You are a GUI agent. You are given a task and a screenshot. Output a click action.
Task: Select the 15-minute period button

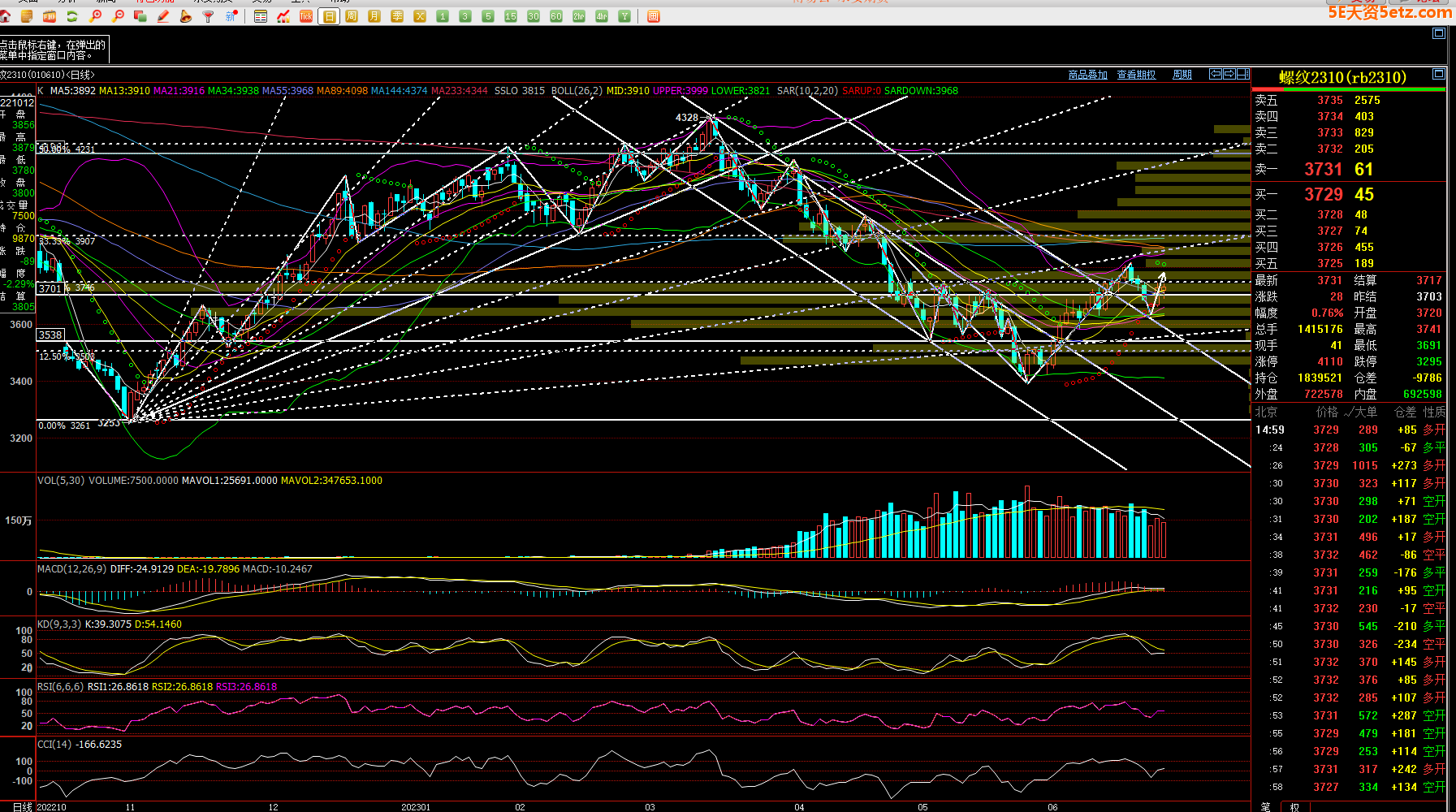point(511,16)
